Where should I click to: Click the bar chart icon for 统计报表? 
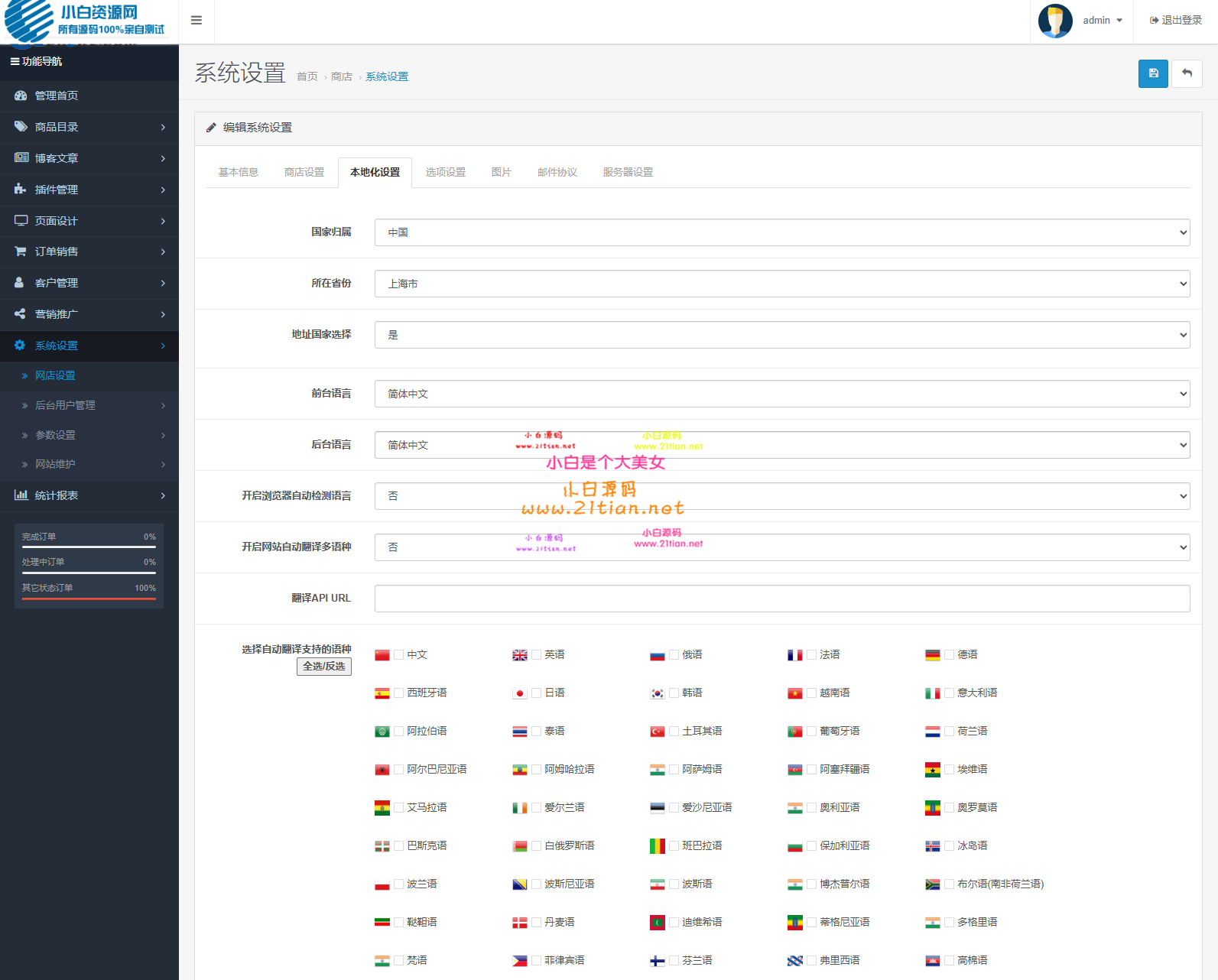click(21, 495)
